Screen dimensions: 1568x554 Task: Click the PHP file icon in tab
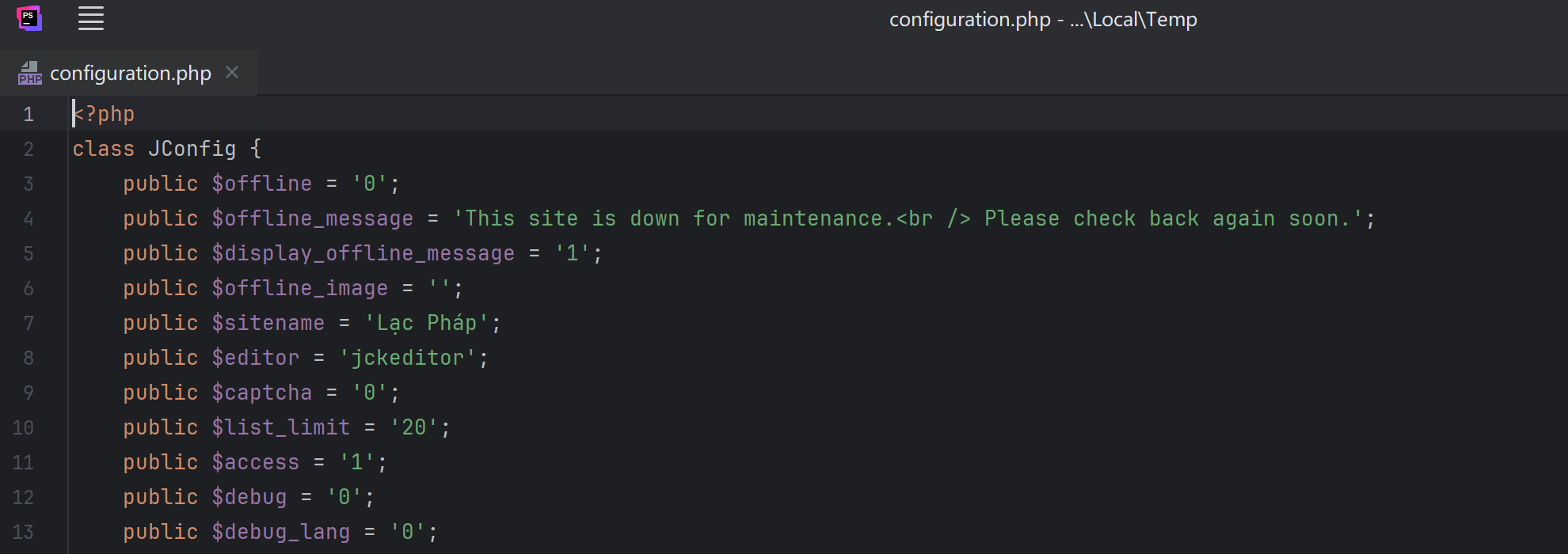30,73
